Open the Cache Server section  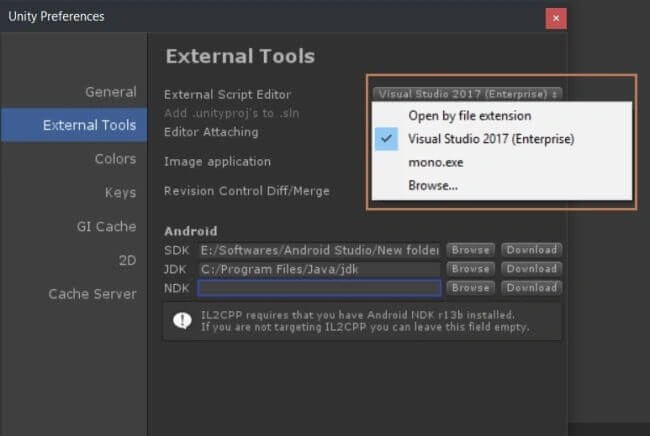[92, 294]
